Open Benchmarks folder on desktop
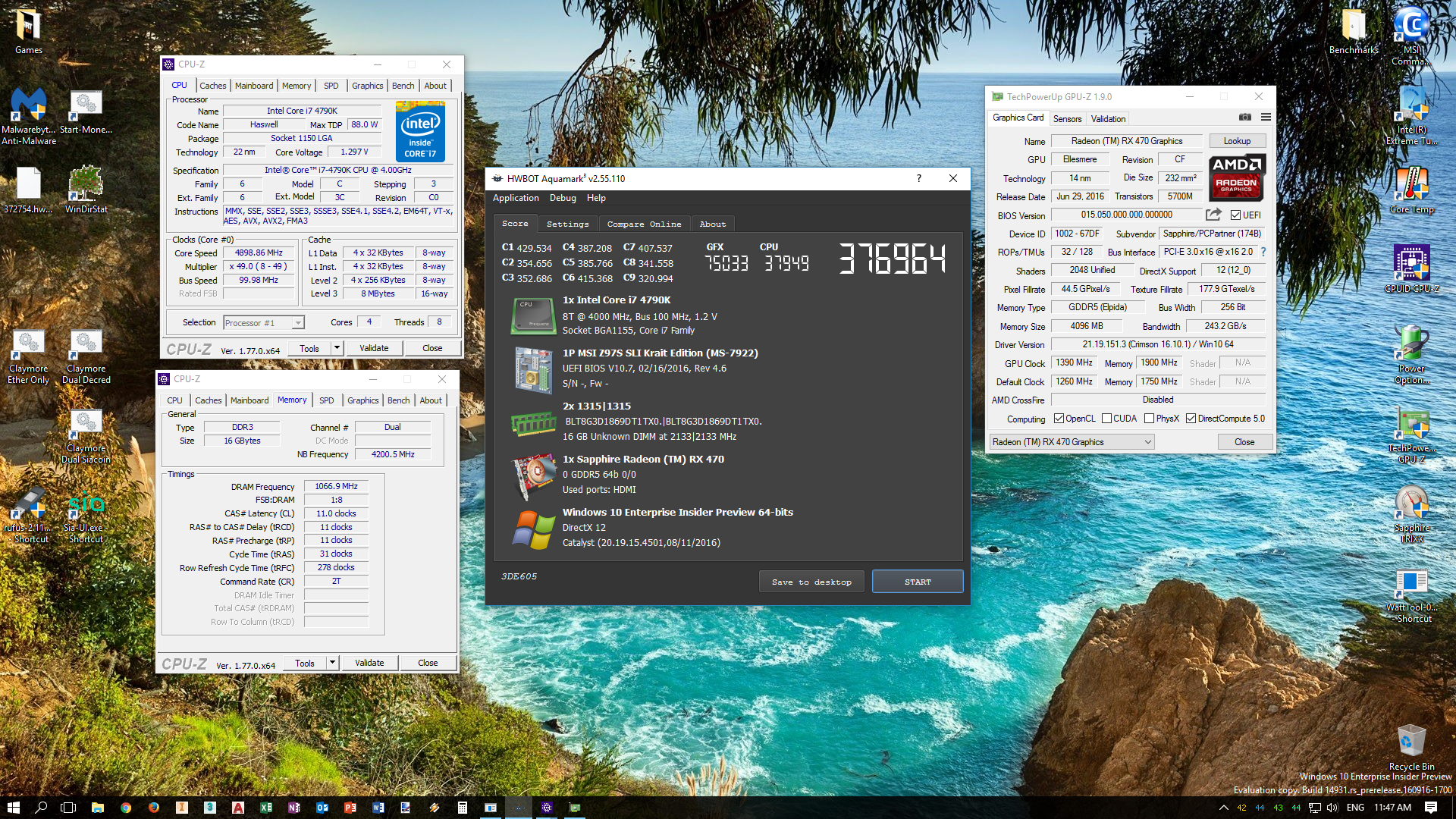Screen dimensions: 1456x819 1354,32
